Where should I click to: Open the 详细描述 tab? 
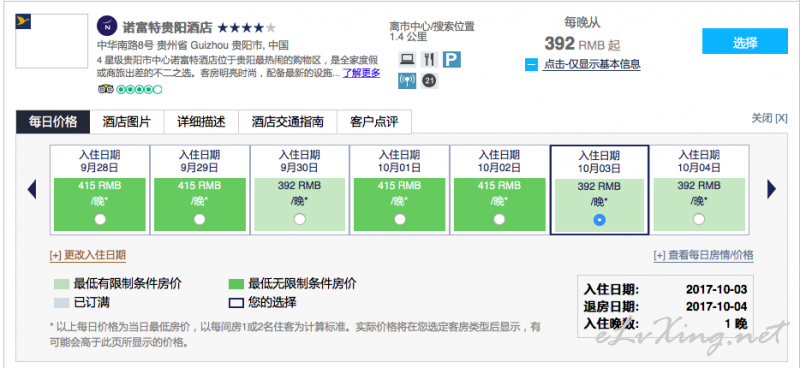click(x=201, y=122)
